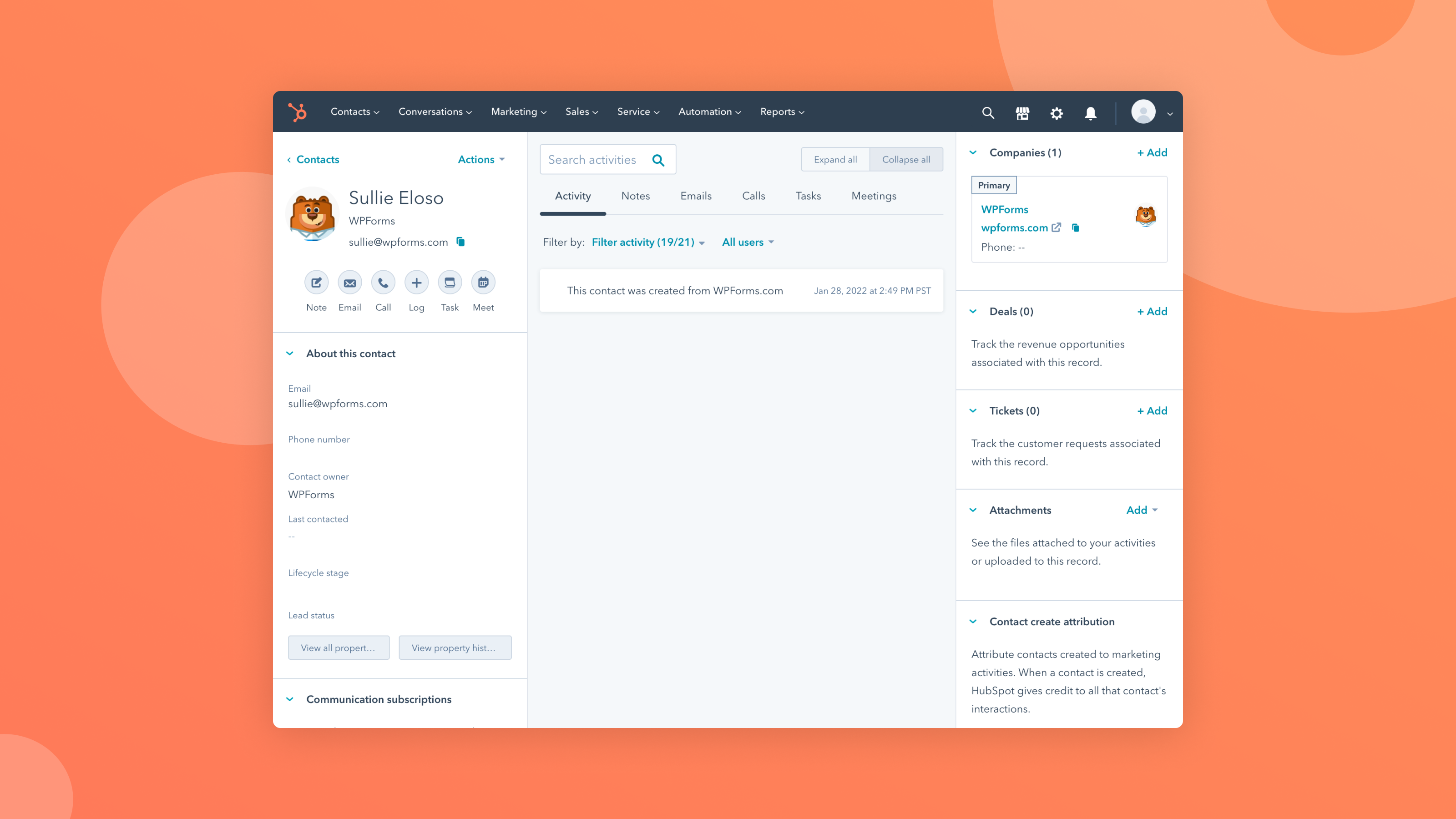
Task: Open the marketplace icon in the top bar
Action: [1022, 112]
